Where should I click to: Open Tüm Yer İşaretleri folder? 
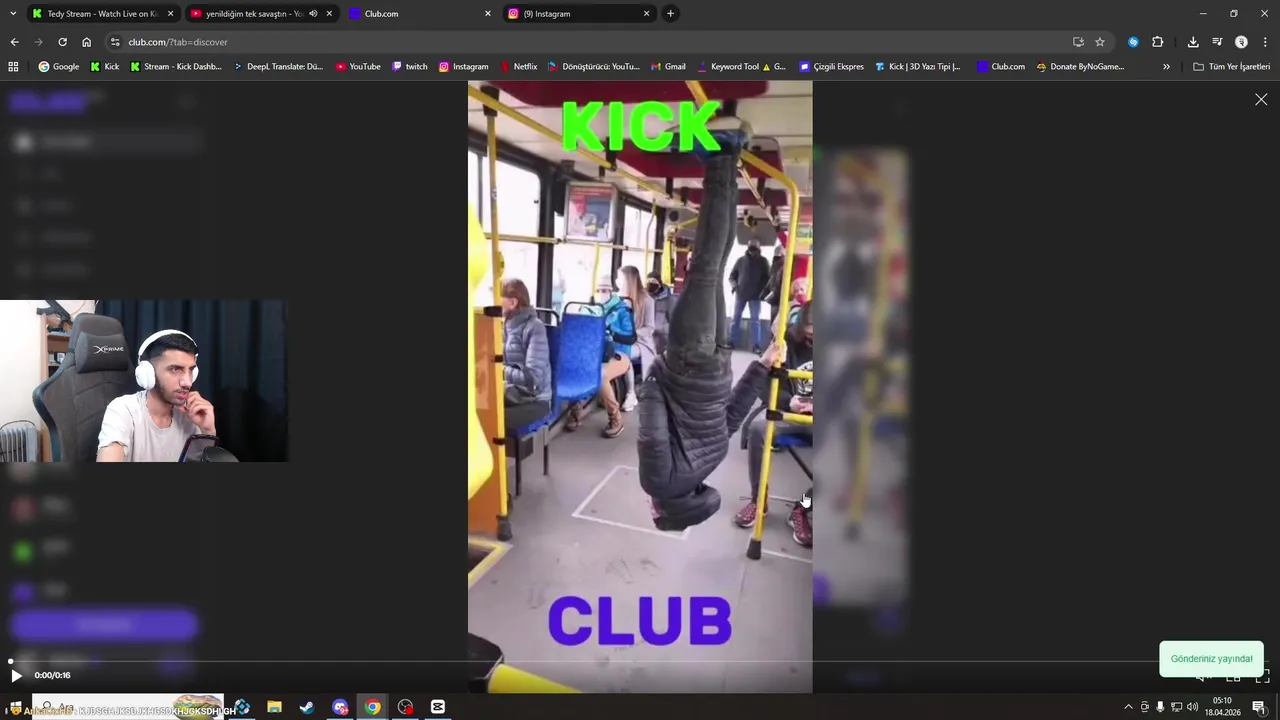(1231, 67)
